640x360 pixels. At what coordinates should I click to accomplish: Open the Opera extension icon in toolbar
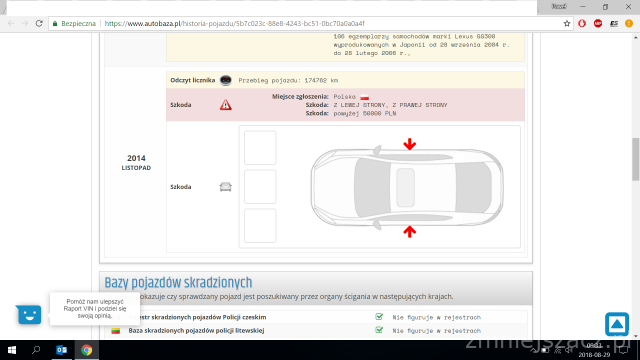coord(582,24)
